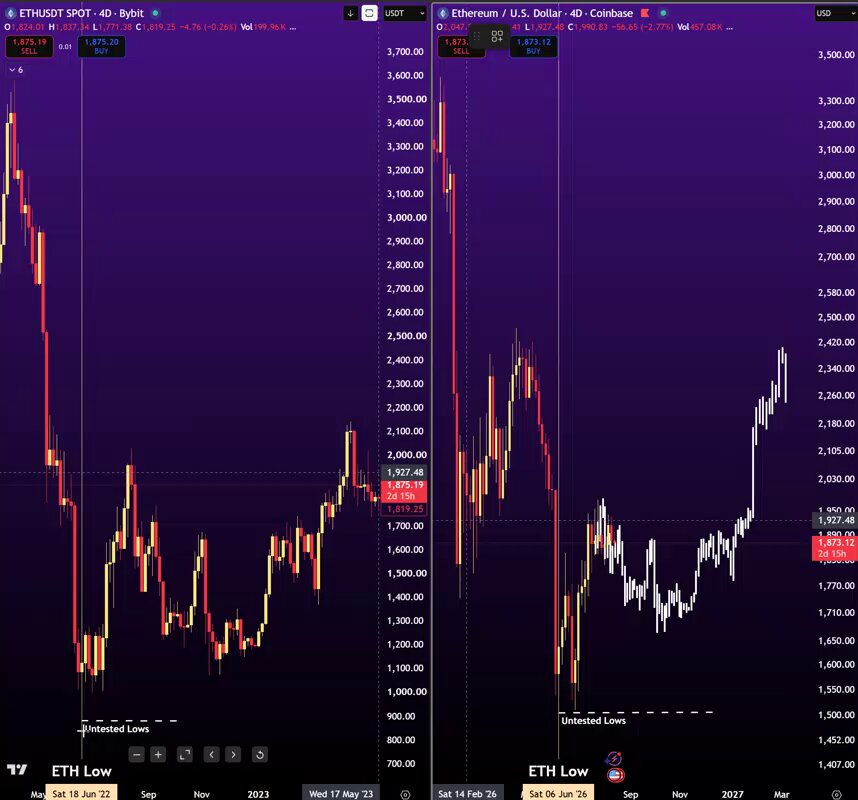
Task: Click the TradingView logo icon
Action: (x=17, y=770)
